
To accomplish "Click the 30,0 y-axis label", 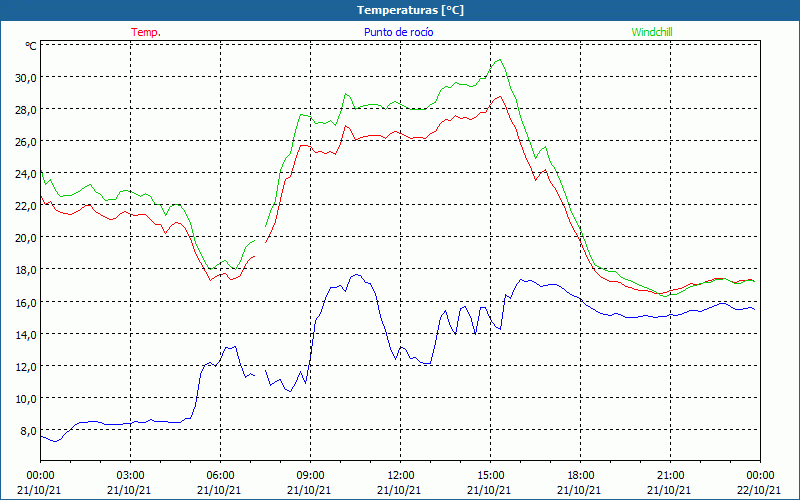I will pos(26,78).
